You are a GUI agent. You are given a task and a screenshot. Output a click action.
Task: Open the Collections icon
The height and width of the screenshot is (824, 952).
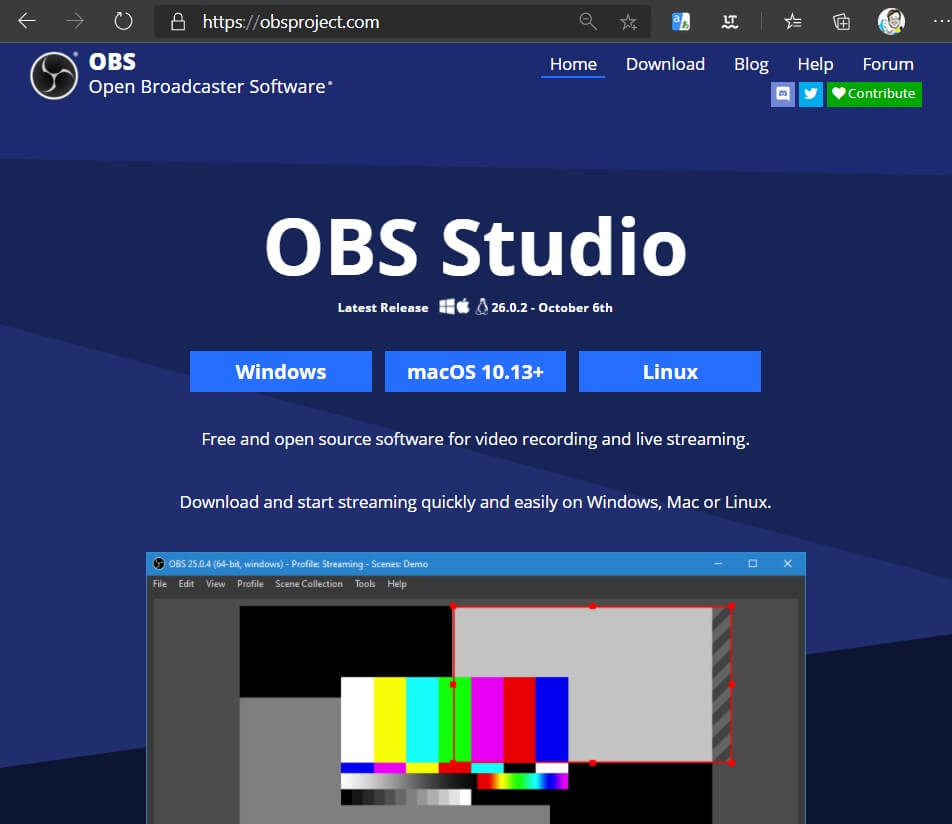click(841, 22)
